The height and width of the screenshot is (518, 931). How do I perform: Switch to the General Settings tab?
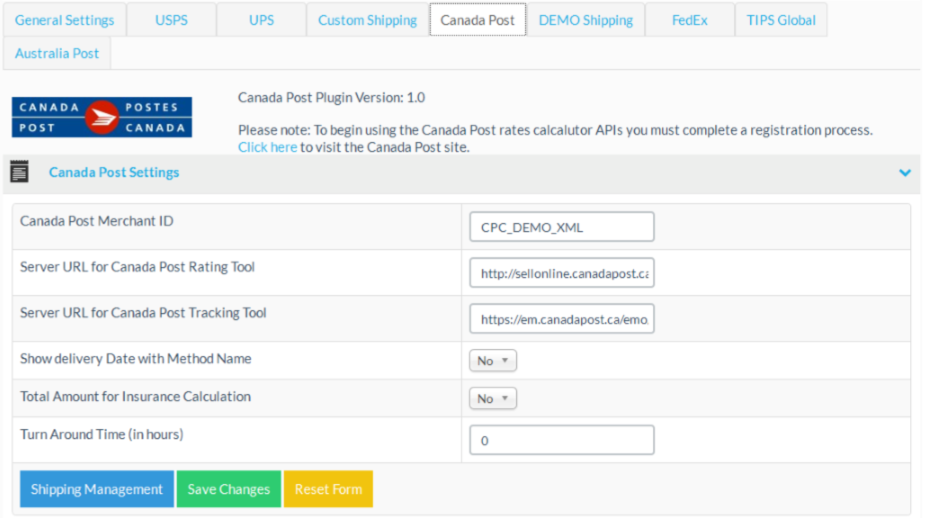click(x=64, y=20)
